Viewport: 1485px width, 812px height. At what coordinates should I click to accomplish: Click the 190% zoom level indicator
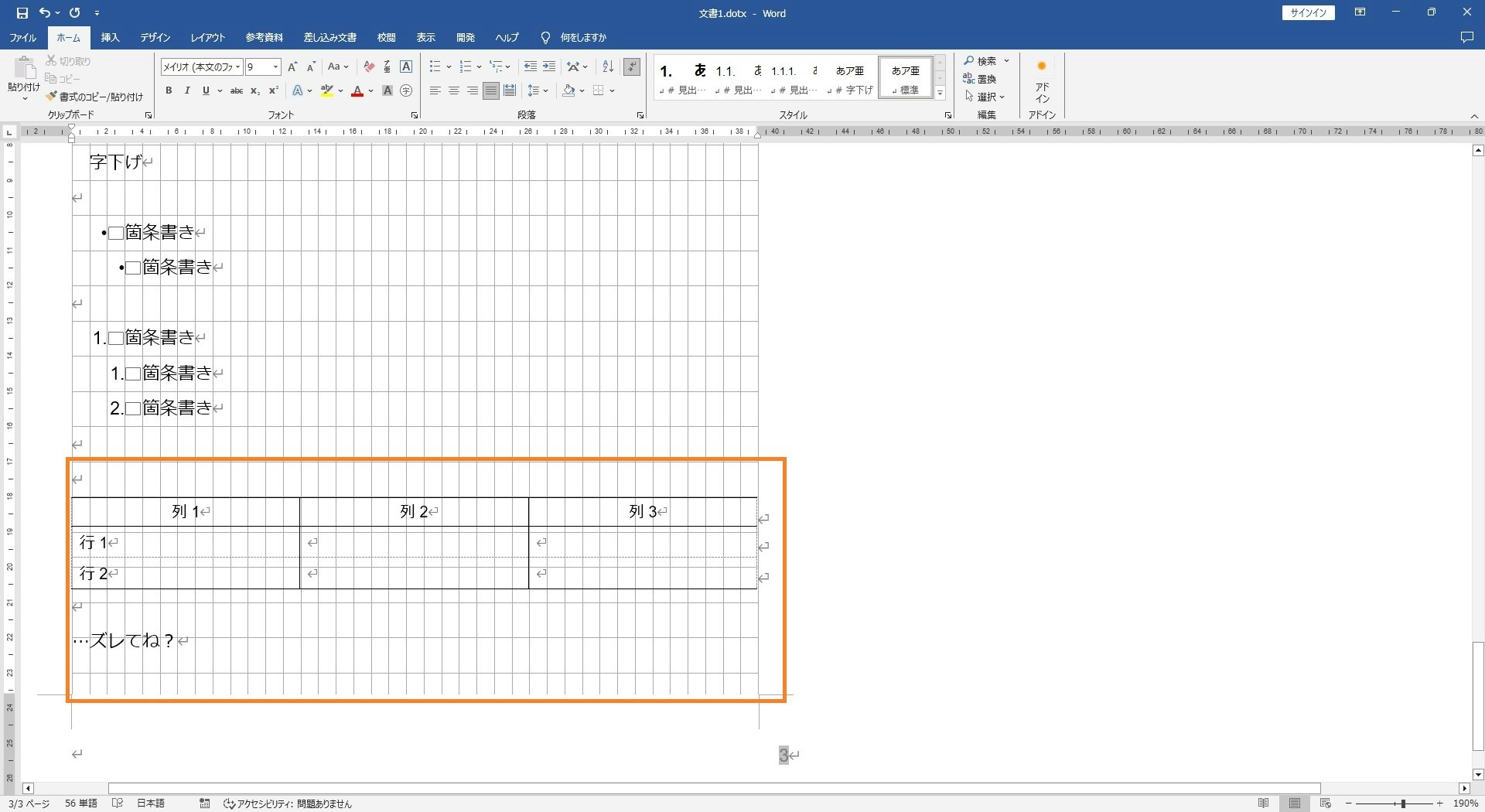(1465, 803)
